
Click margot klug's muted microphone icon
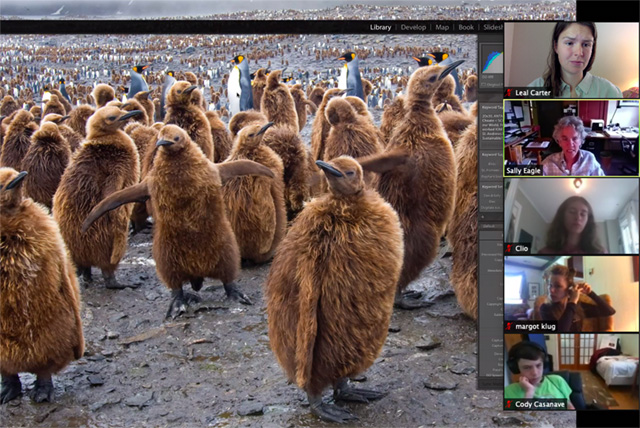(x=510, y=326)
